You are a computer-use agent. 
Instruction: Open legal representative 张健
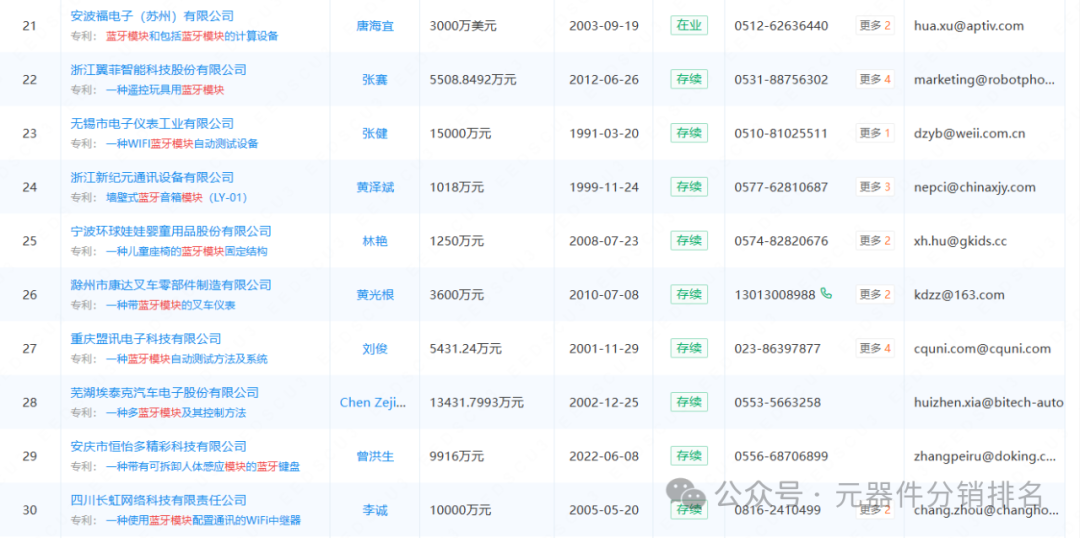(x=375, y=133)
